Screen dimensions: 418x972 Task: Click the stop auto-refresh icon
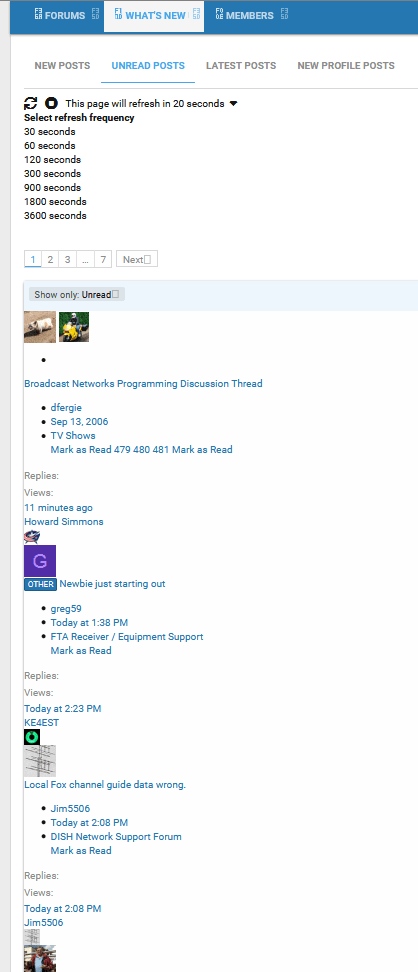pos(51,104)
